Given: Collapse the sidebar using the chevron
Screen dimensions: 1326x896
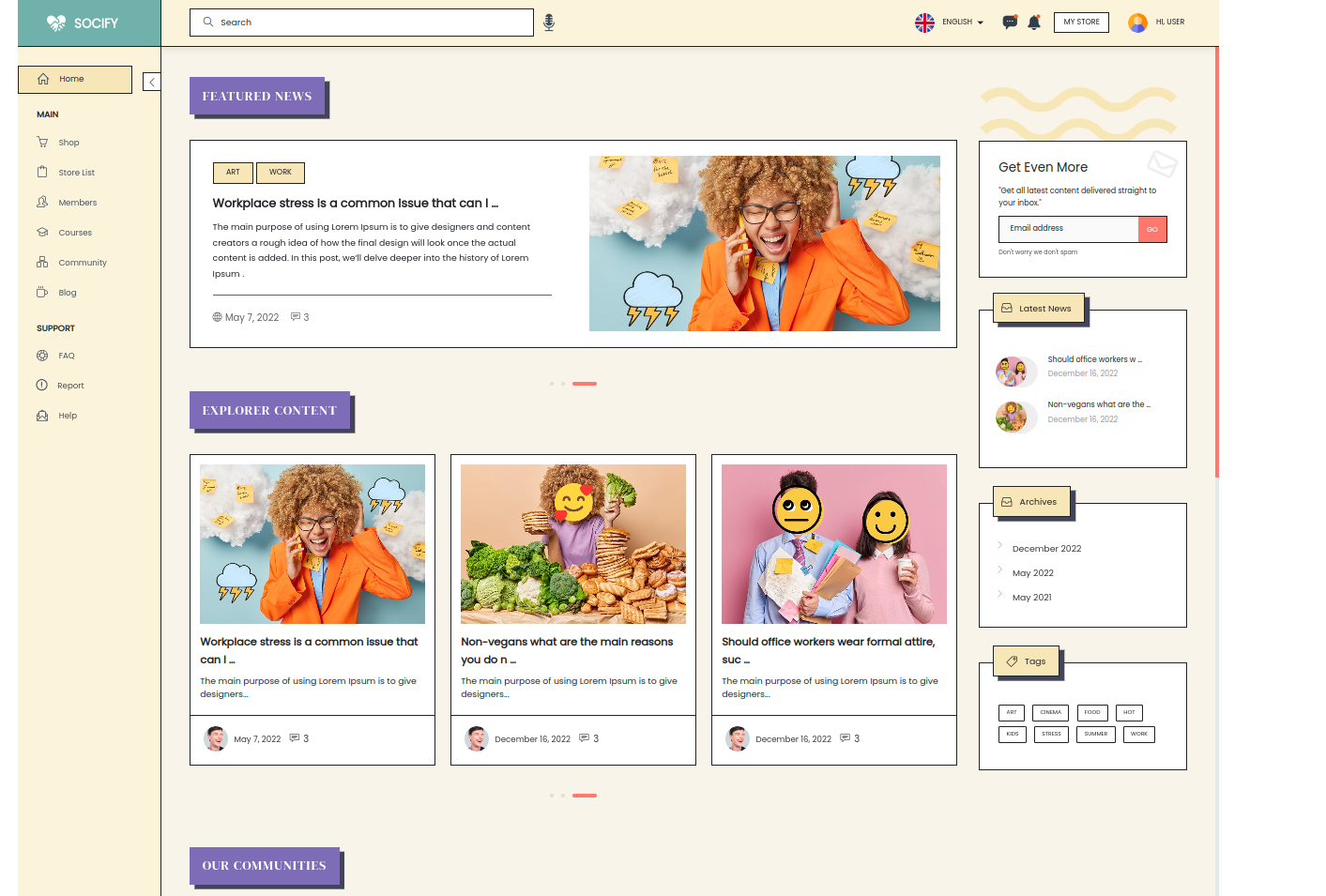Looking at the screenshot, I should 151,81.
